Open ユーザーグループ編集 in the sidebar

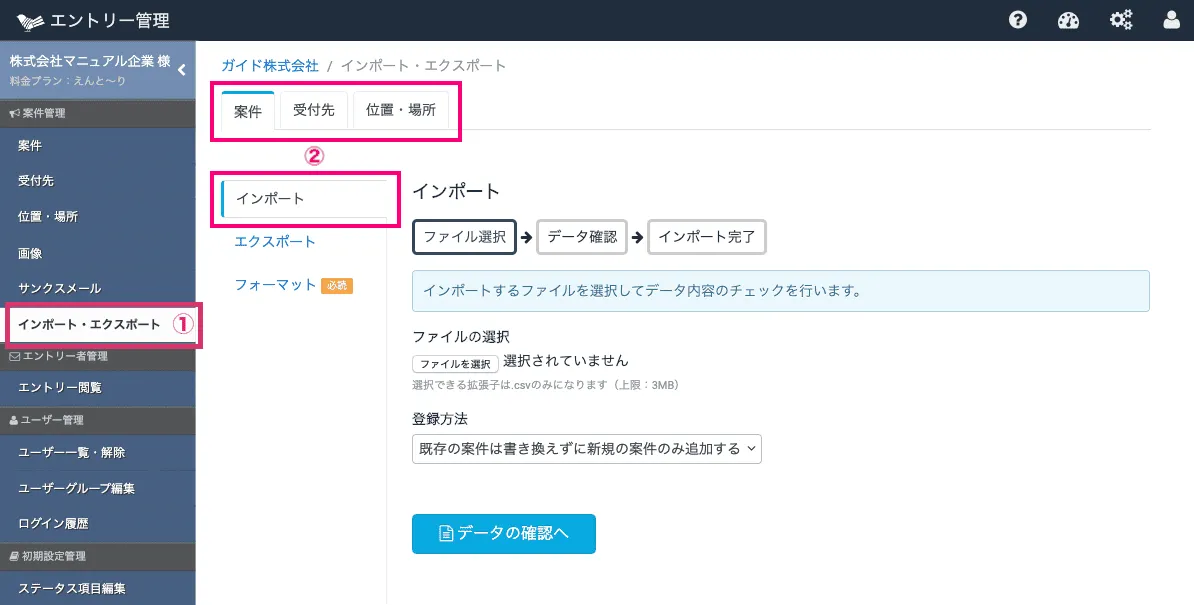(x=77, y=489)
